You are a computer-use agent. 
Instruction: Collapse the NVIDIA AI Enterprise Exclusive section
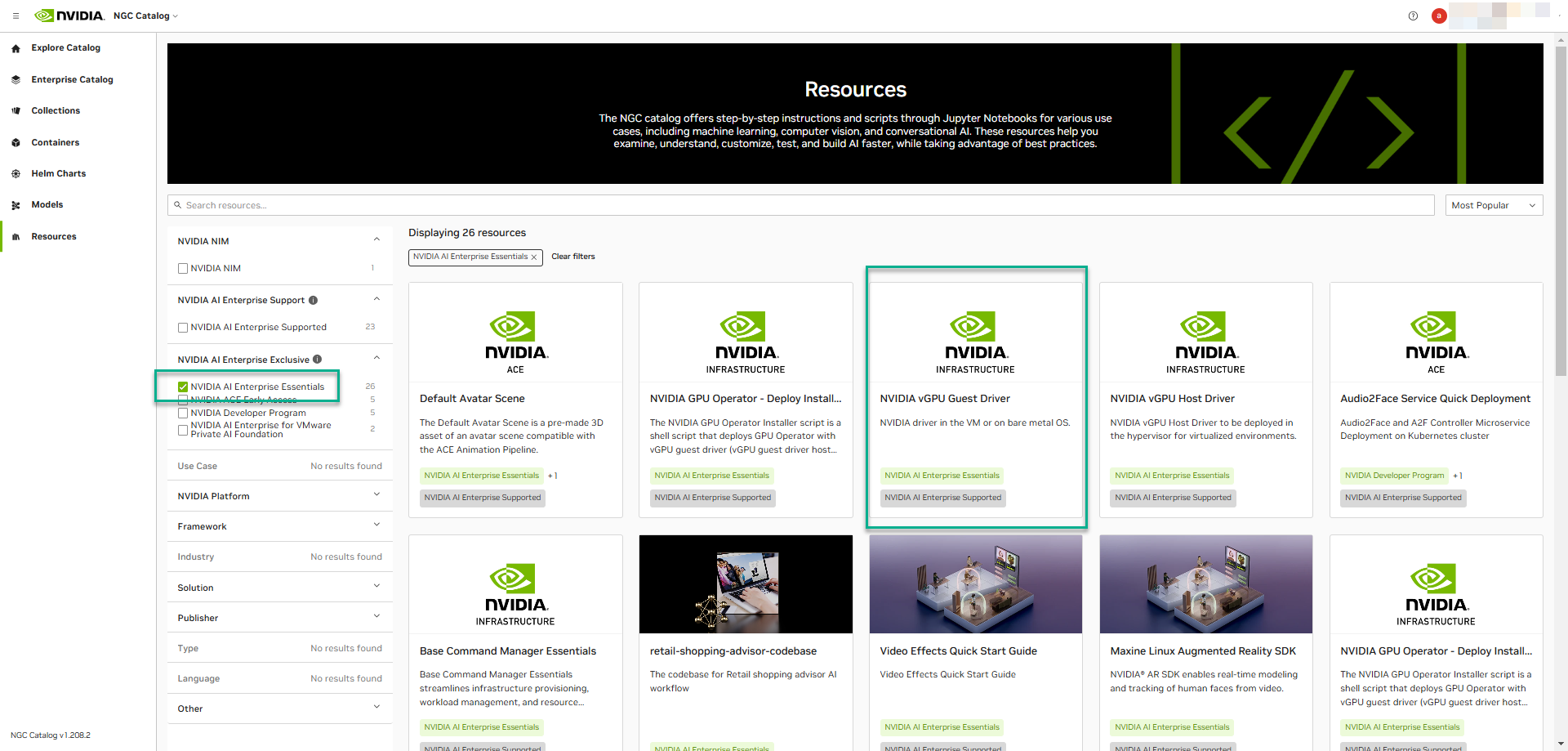click(x=376, y=358)
